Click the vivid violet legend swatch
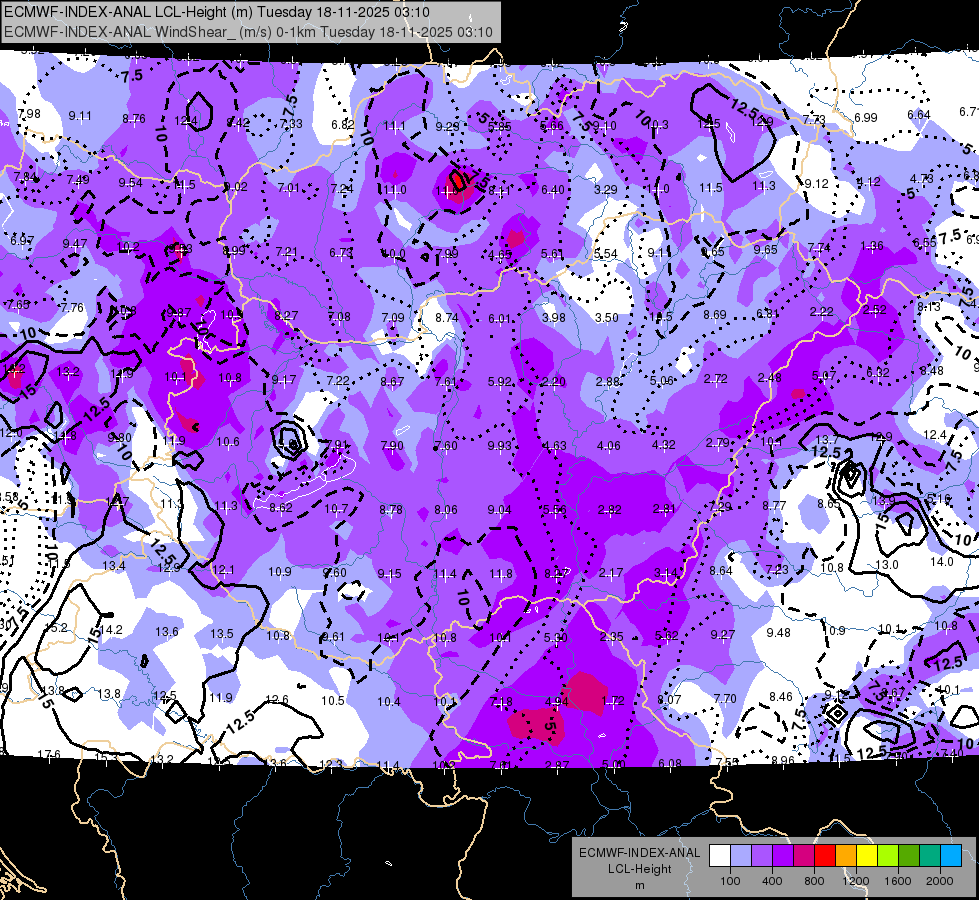979x900 pixels. tap(783, 856)
